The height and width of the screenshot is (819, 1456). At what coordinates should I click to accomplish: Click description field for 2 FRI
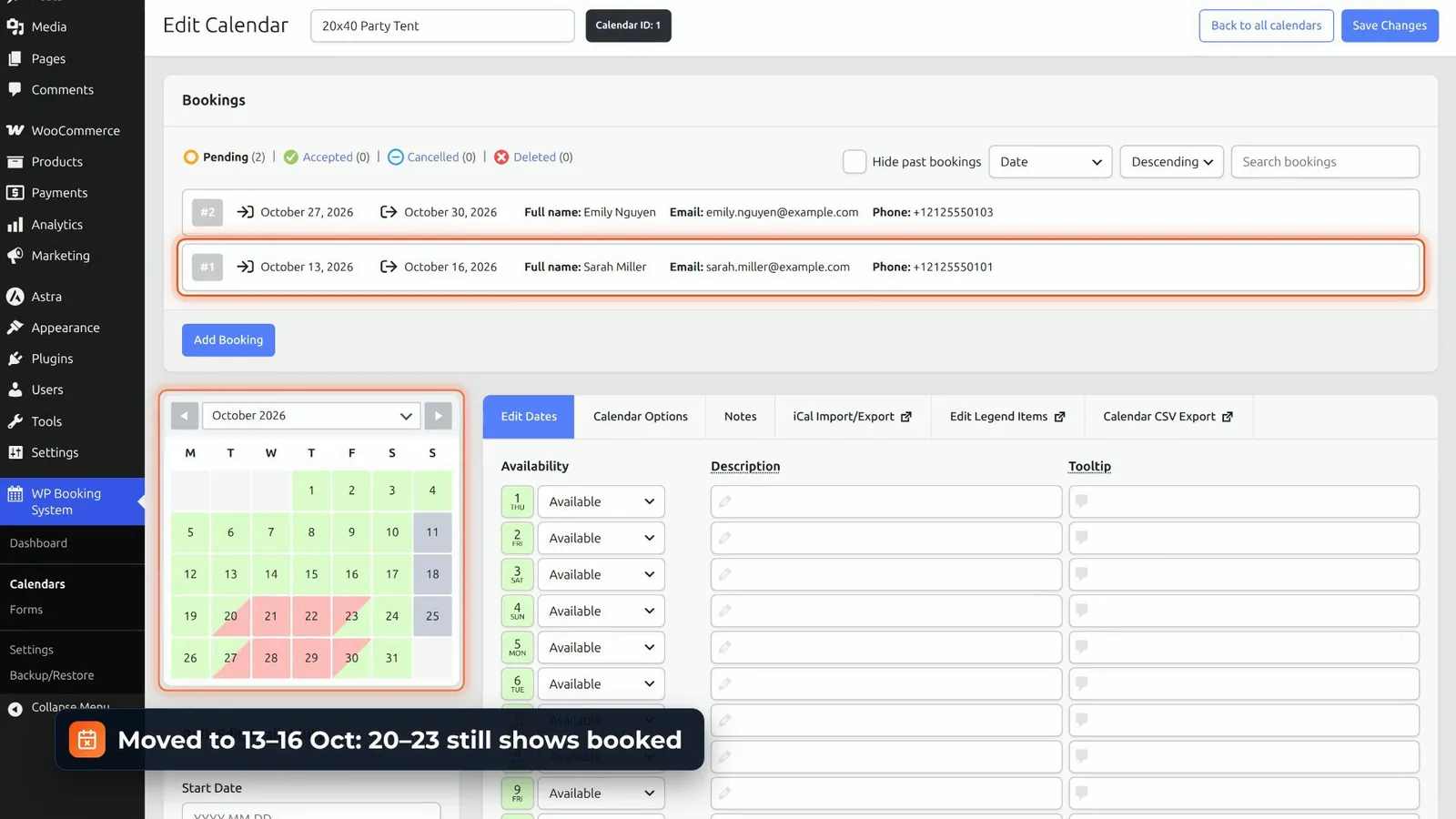886,538
